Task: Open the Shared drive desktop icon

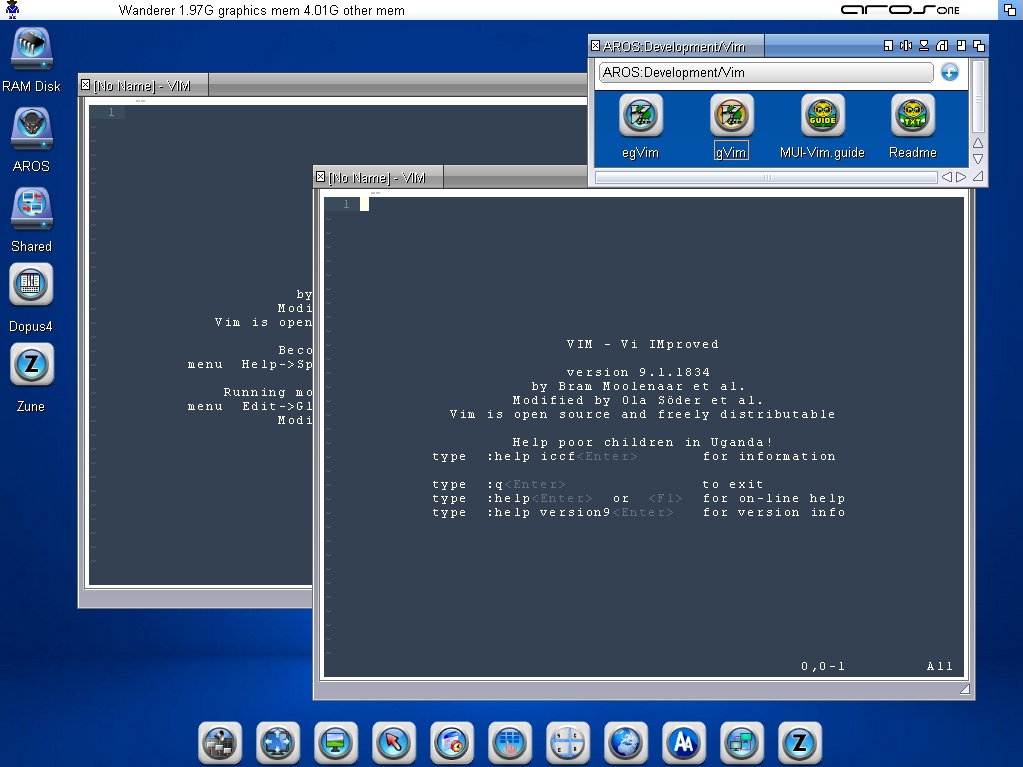Action: pyautogui.click(x=31, y=210)
